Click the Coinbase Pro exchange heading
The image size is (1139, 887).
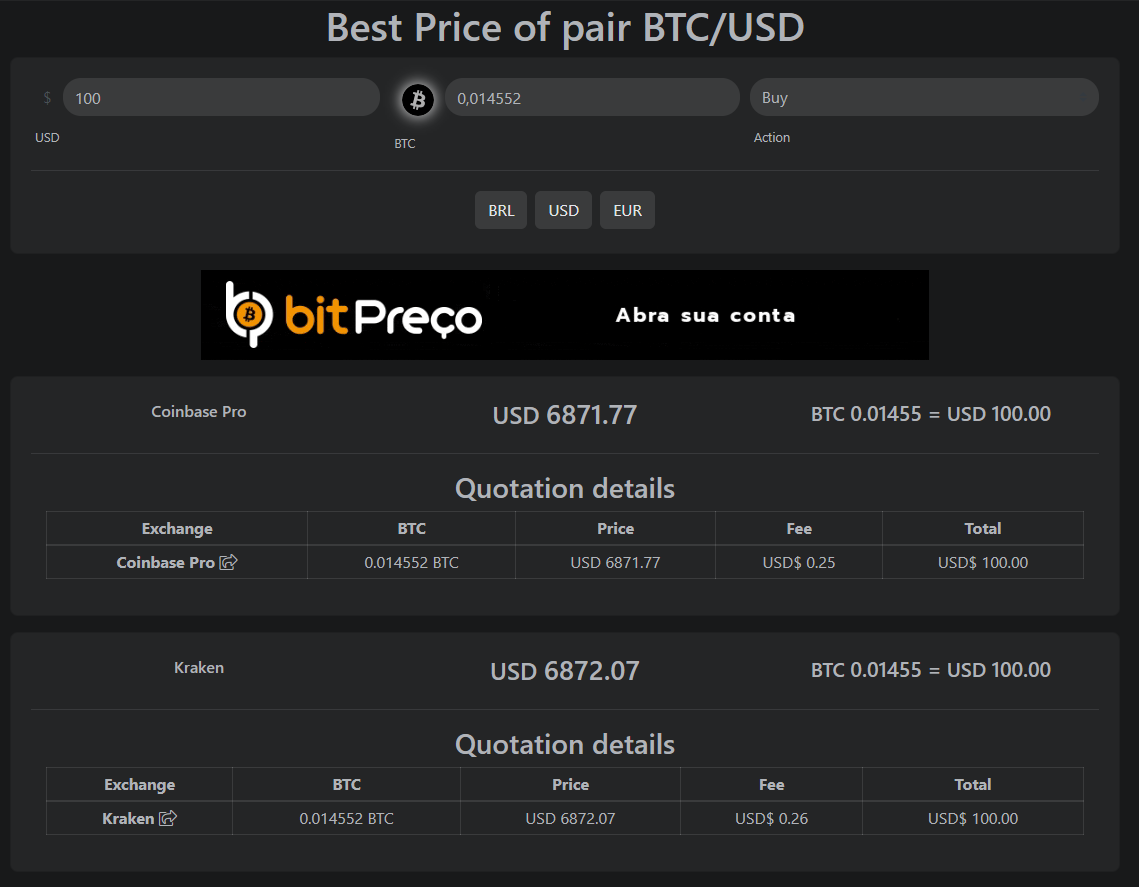(x=198, y=412)
